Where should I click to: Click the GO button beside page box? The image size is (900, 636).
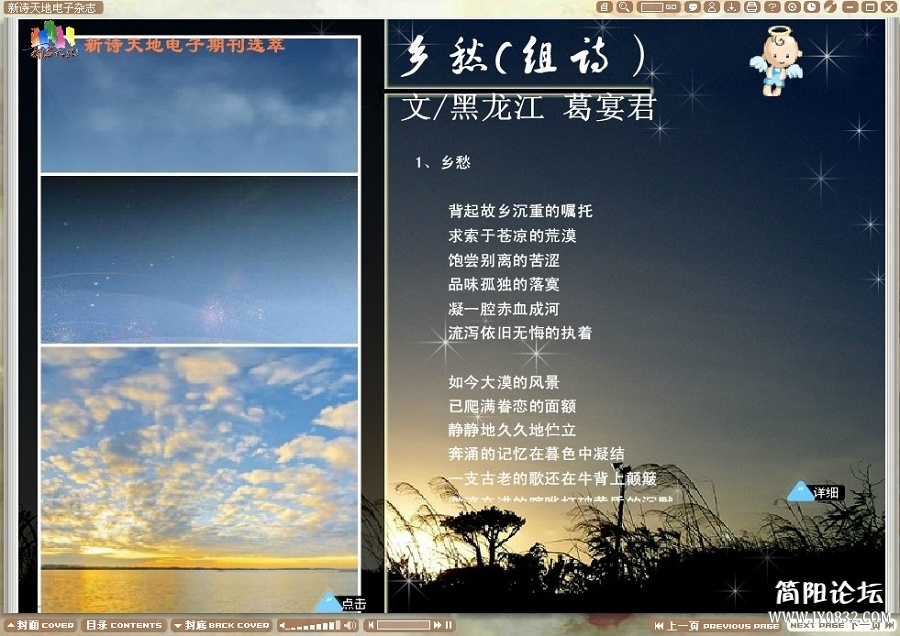[x=671, y=7]
